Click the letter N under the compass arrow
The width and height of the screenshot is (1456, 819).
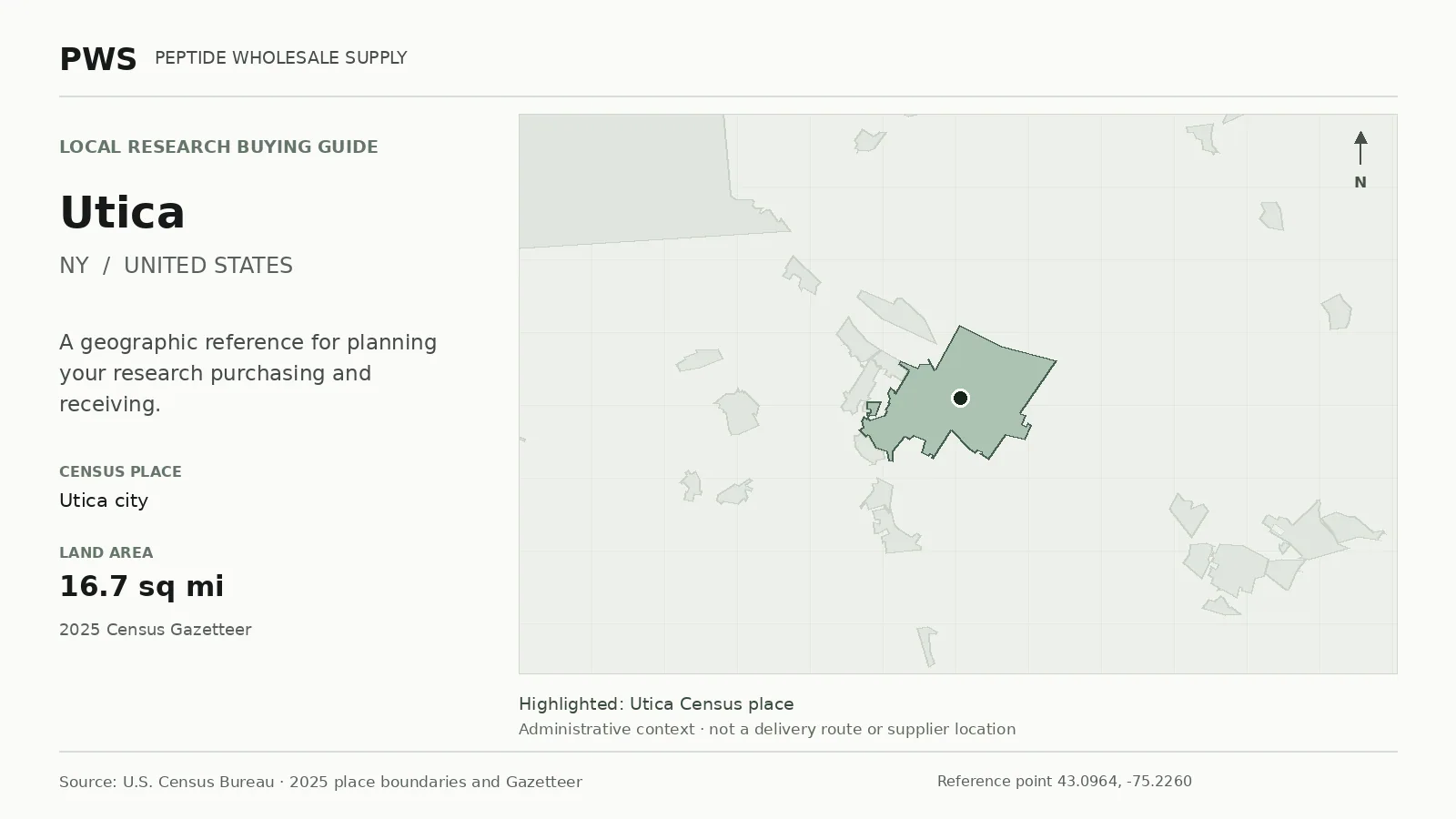[1360, 182]
